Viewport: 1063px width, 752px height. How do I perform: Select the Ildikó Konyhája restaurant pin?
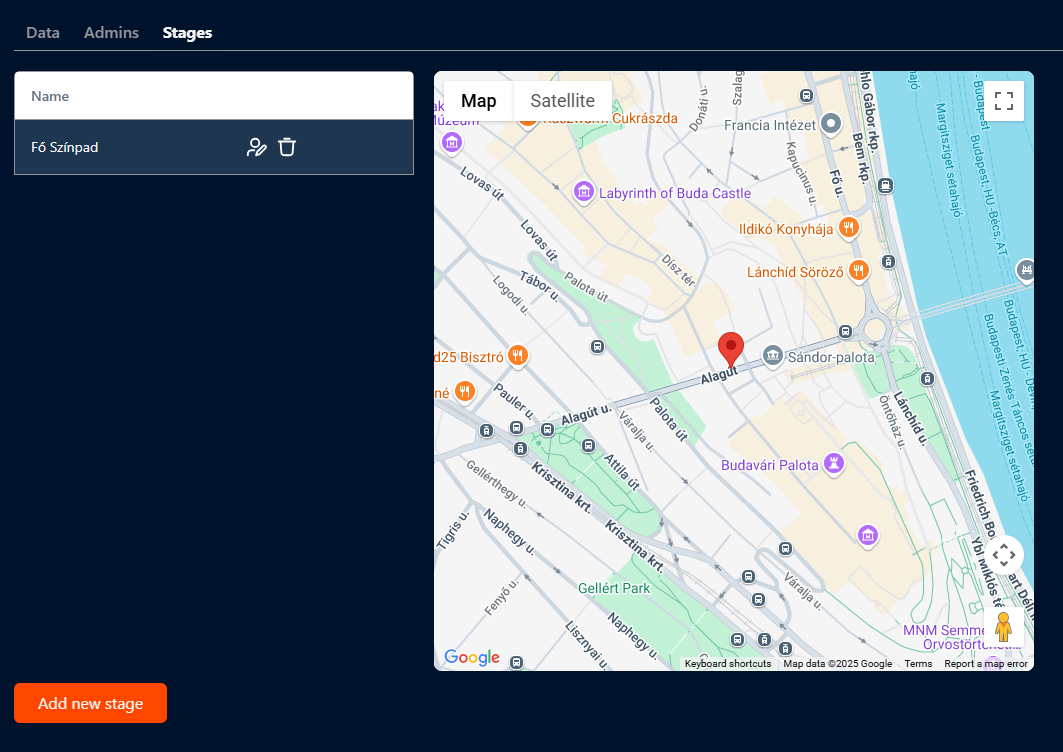click(848, 228)
